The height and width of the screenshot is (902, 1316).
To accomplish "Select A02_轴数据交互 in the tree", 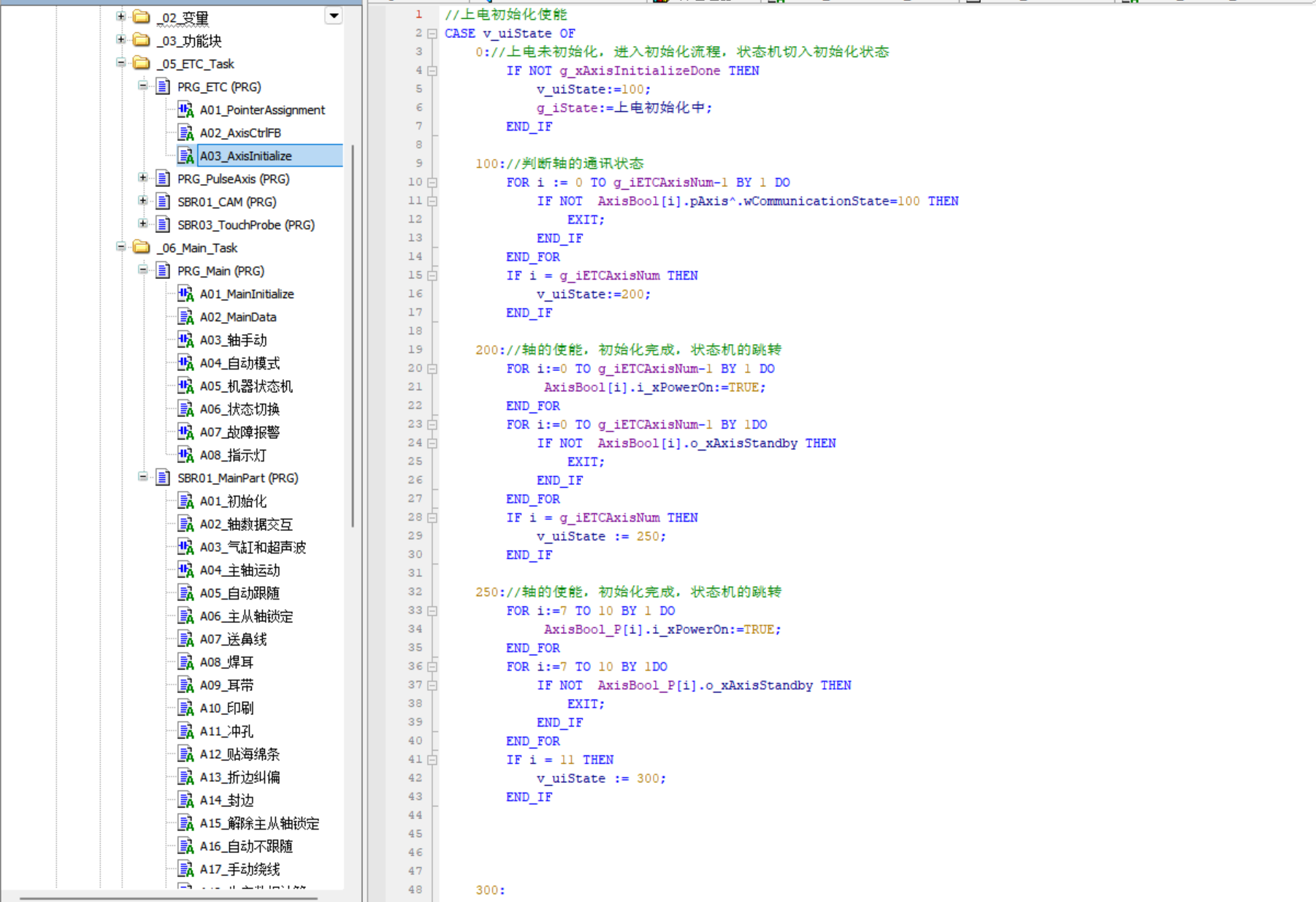I will click(246, 524).
